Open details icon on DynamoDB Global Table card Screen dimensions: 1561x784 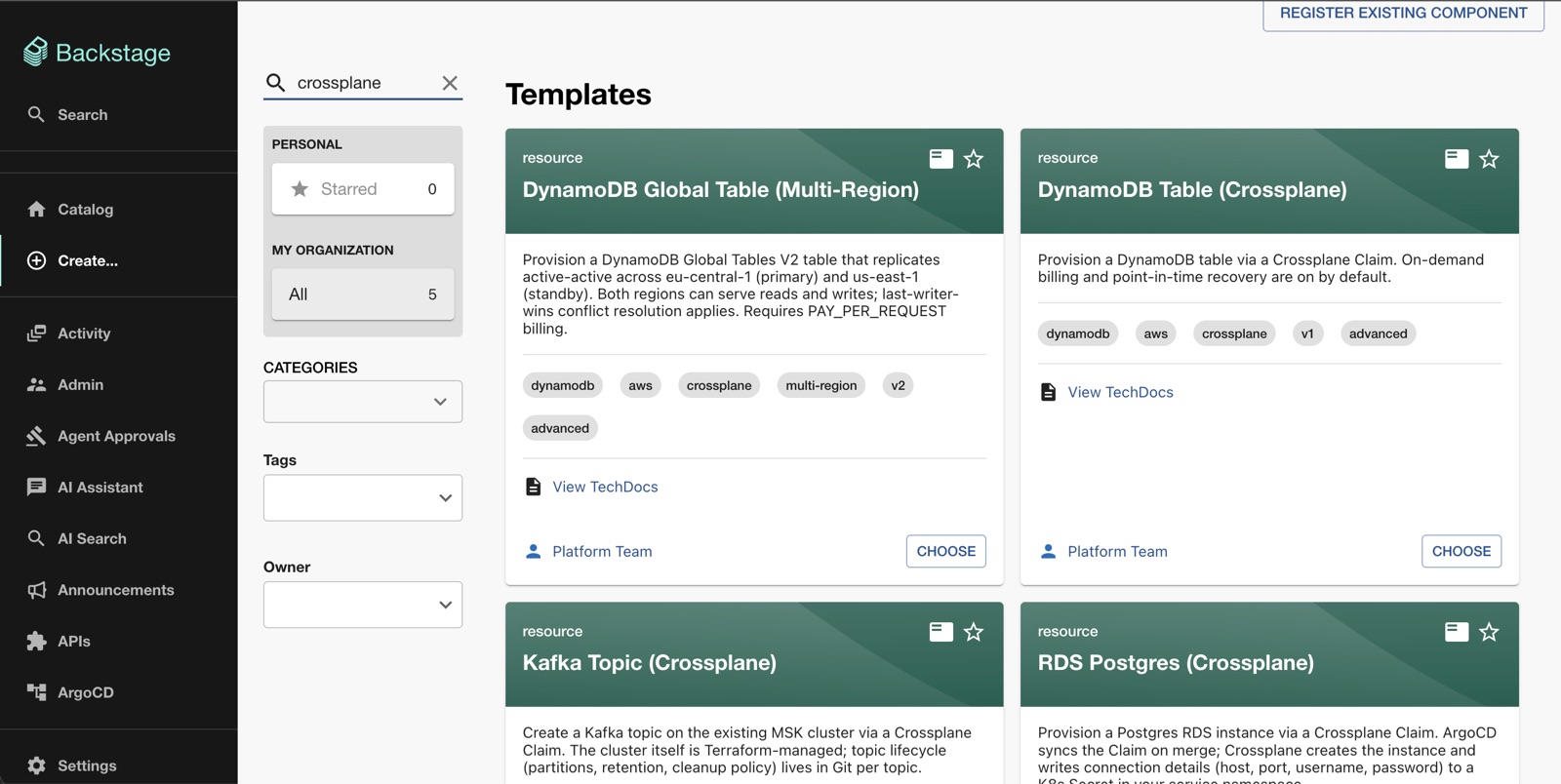tap(941, 159)
